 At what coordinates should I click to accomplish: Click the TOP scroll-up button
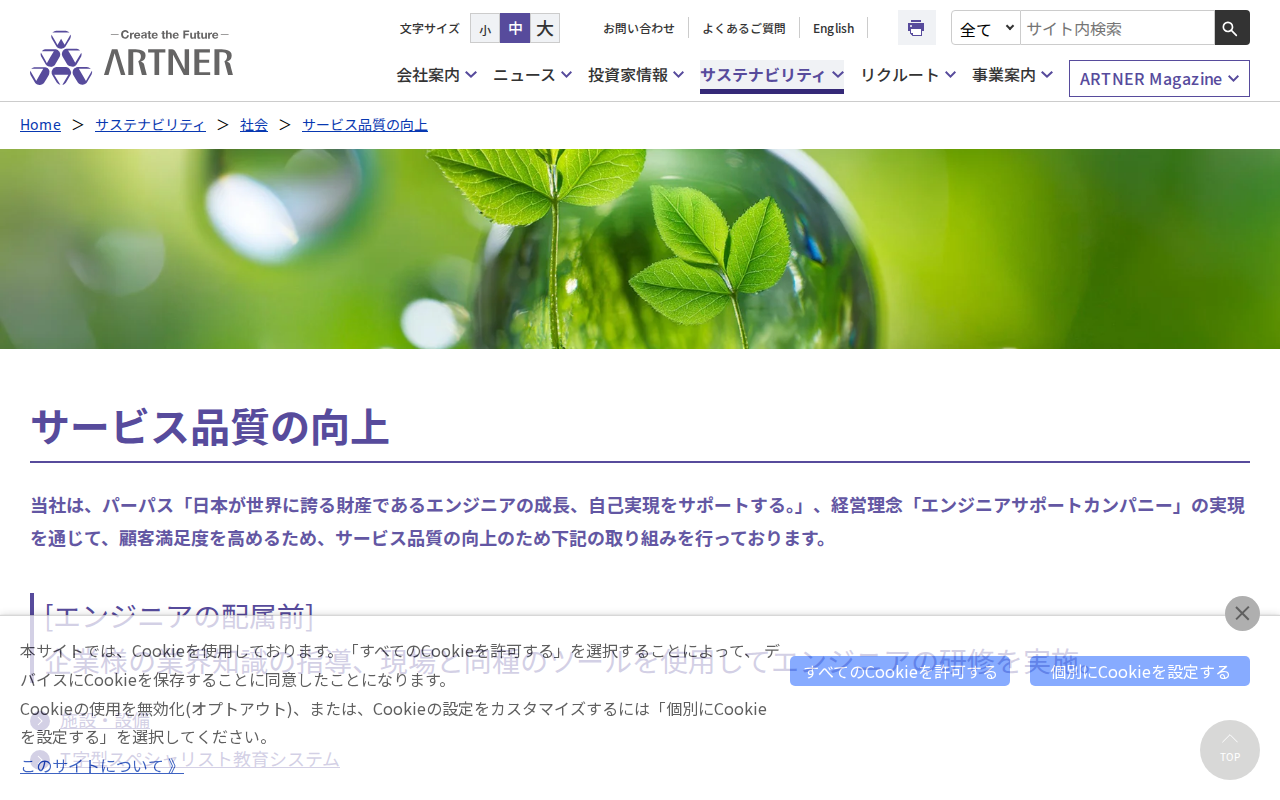click(1230, 750)
